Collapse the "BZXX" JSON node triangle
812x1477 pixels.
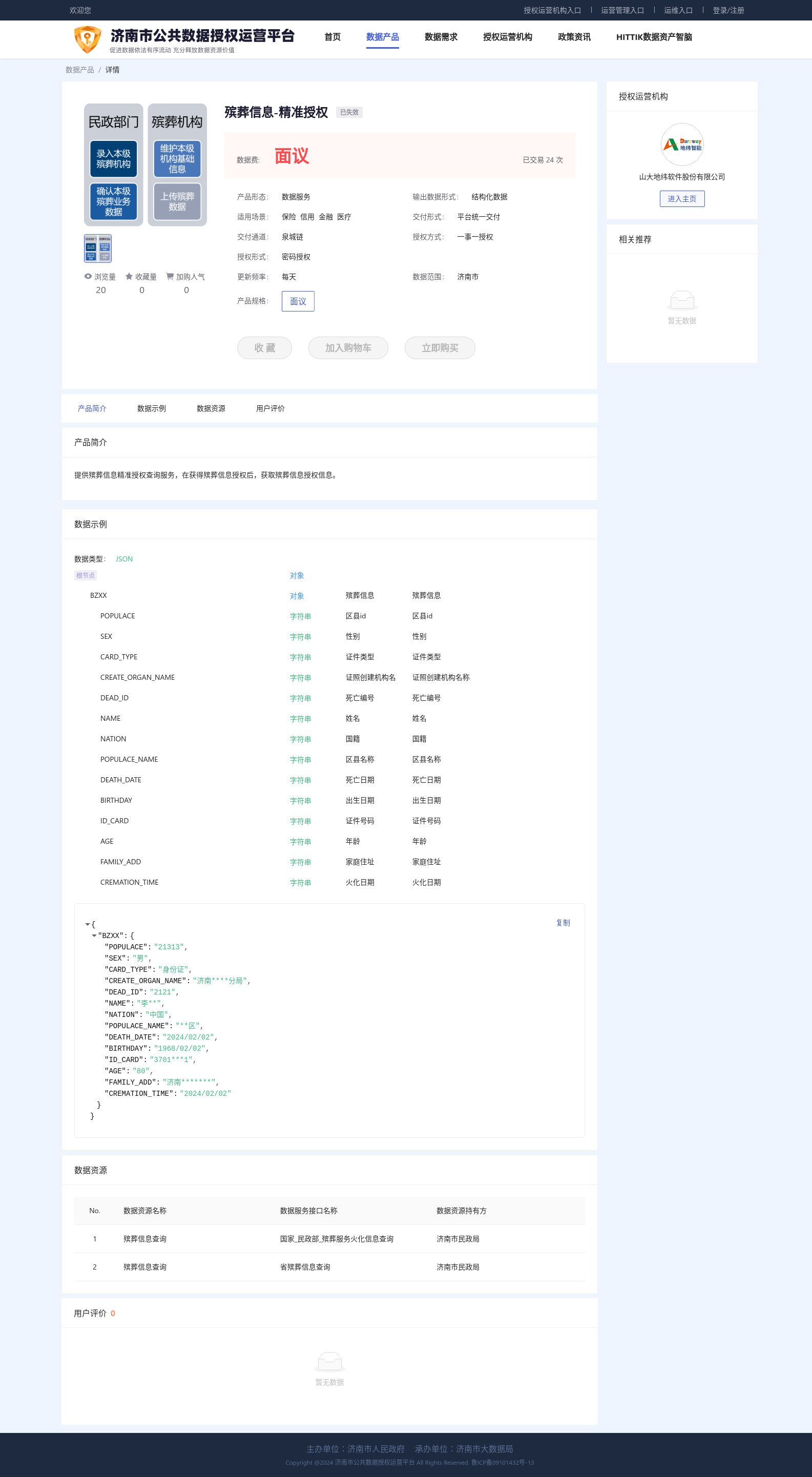pyautogui.click(x=94, y=935)
